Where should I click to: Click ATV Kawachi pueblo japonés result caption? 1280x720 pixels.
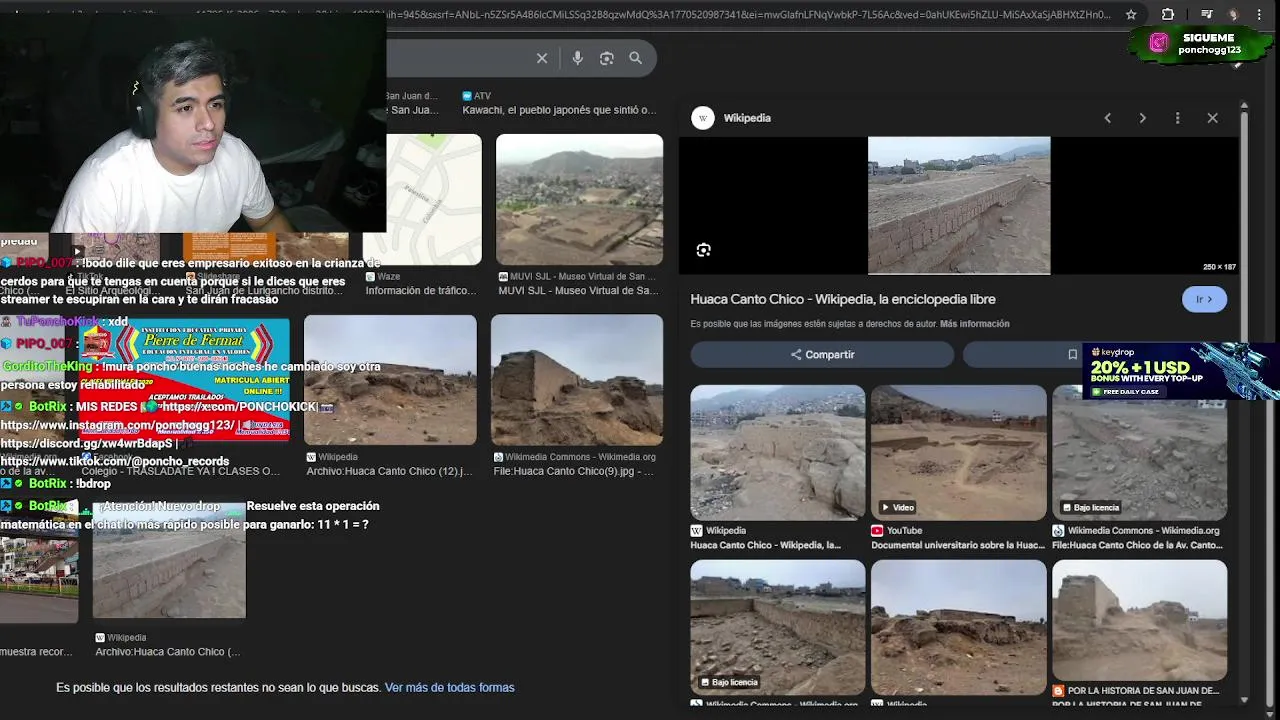tap(559, 110)
